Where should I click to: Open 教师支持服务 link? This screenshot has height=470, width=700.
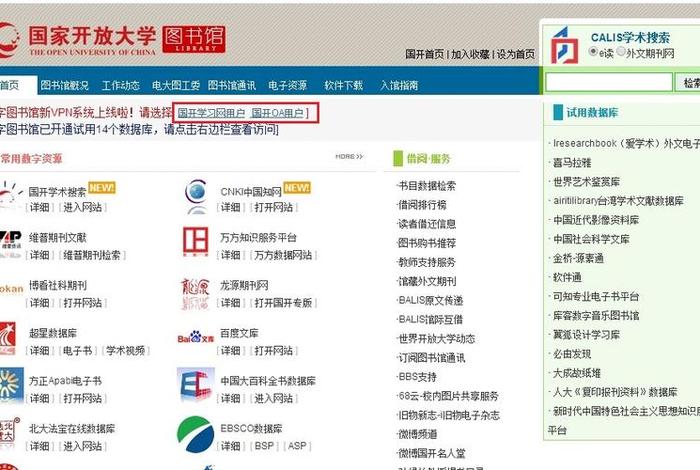pos(427,262)
